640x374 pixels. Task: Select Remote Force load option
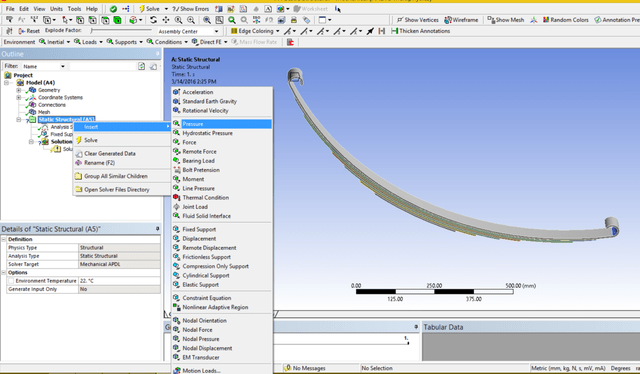coord(222,151)
